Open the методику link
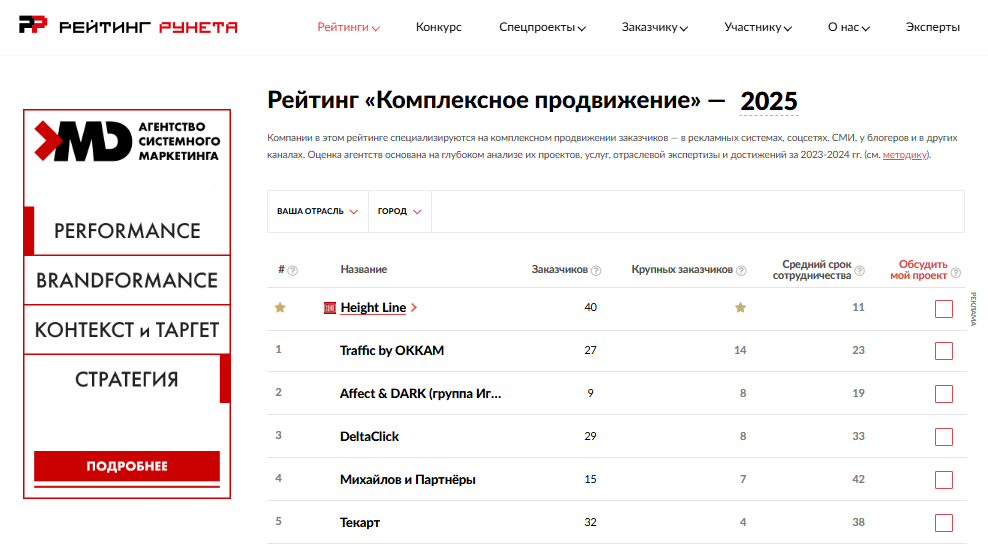 (x=905, y=155)
